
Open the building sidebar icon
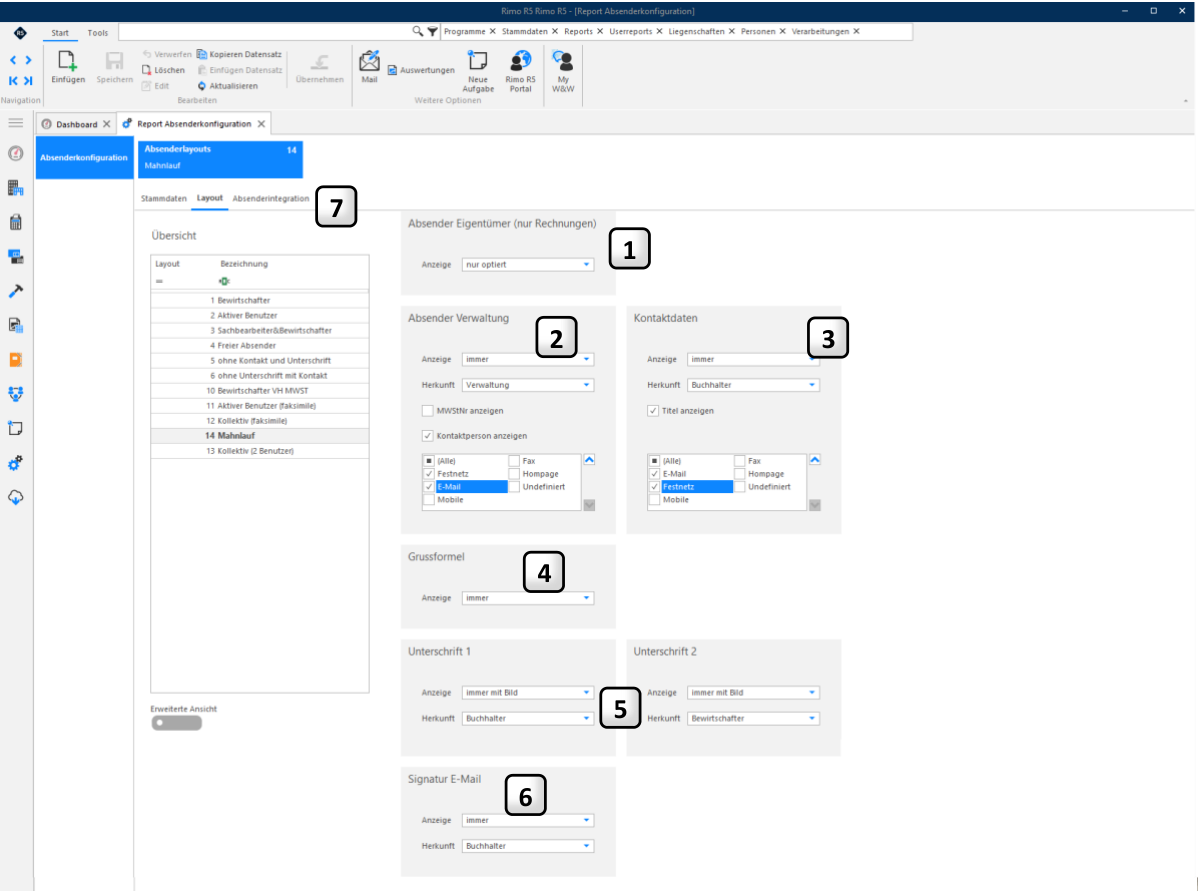click(x=15, y=188)
